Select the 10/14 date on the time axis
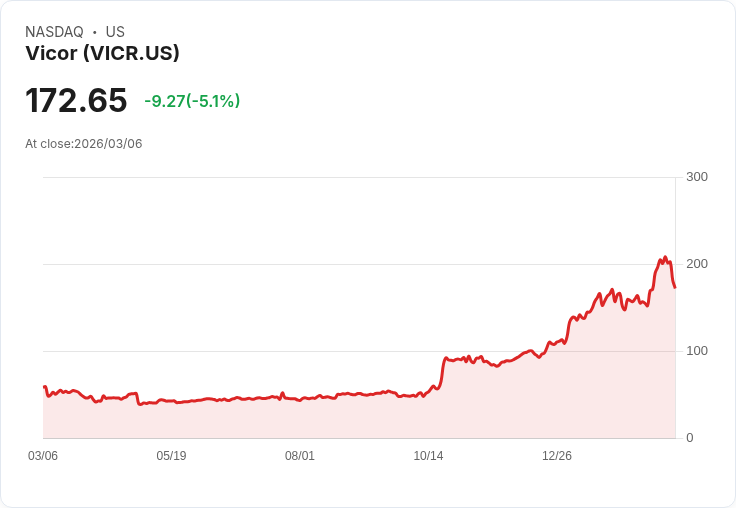Screen dimensions: 736x508 pyautogui.click(x=428, y=456)
